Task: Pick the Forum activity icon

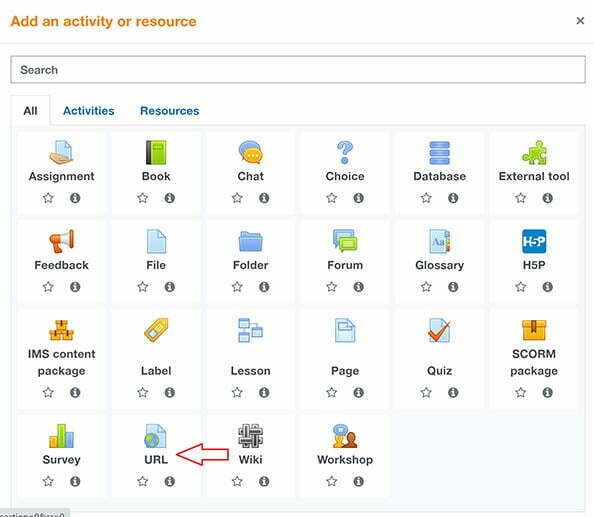Action: pos(345,241)
